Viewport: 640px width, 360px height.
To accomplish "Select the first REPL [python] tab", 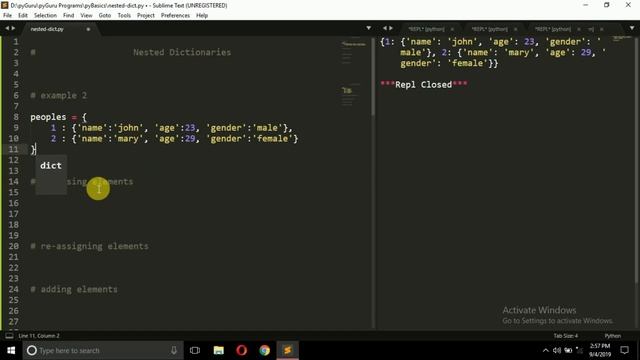I will coord(427,29).
